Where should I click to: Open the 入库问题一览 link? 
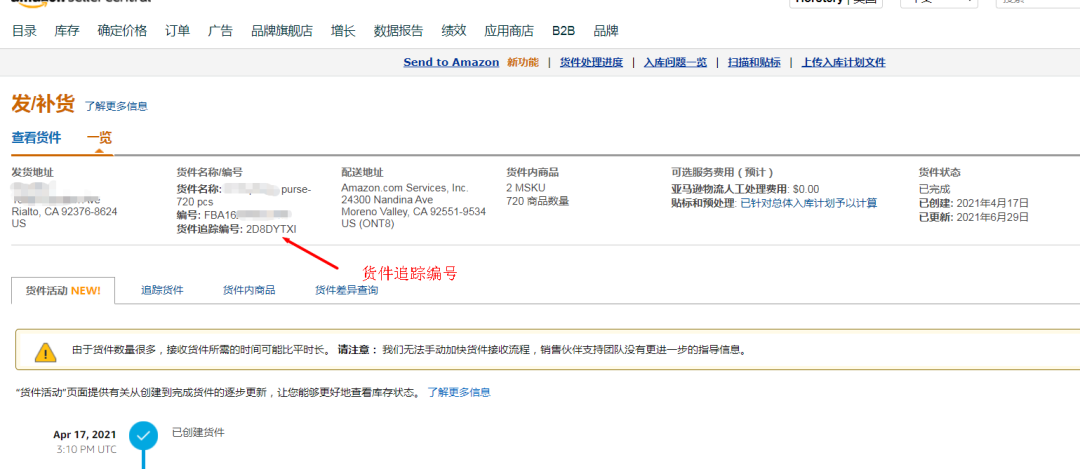pos(675,62)
